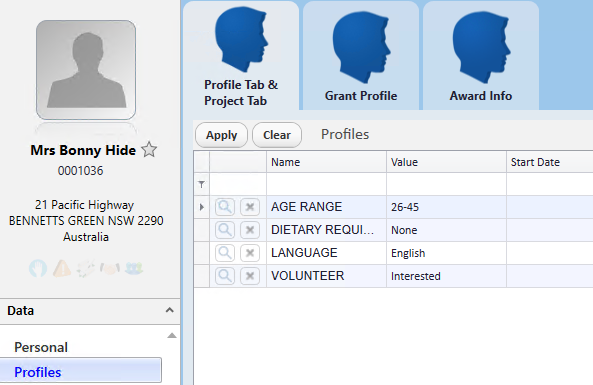The image size is (593, 385).
Task: Open lookup for LANGUAGE row
Action: click(x=225, y=253)
